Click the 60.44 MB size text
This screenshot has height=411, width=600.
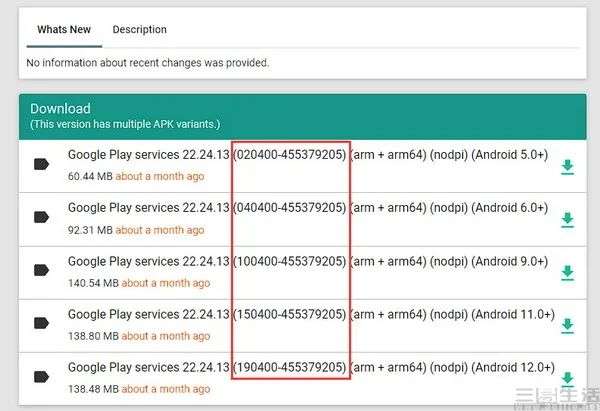coord(90,176)
